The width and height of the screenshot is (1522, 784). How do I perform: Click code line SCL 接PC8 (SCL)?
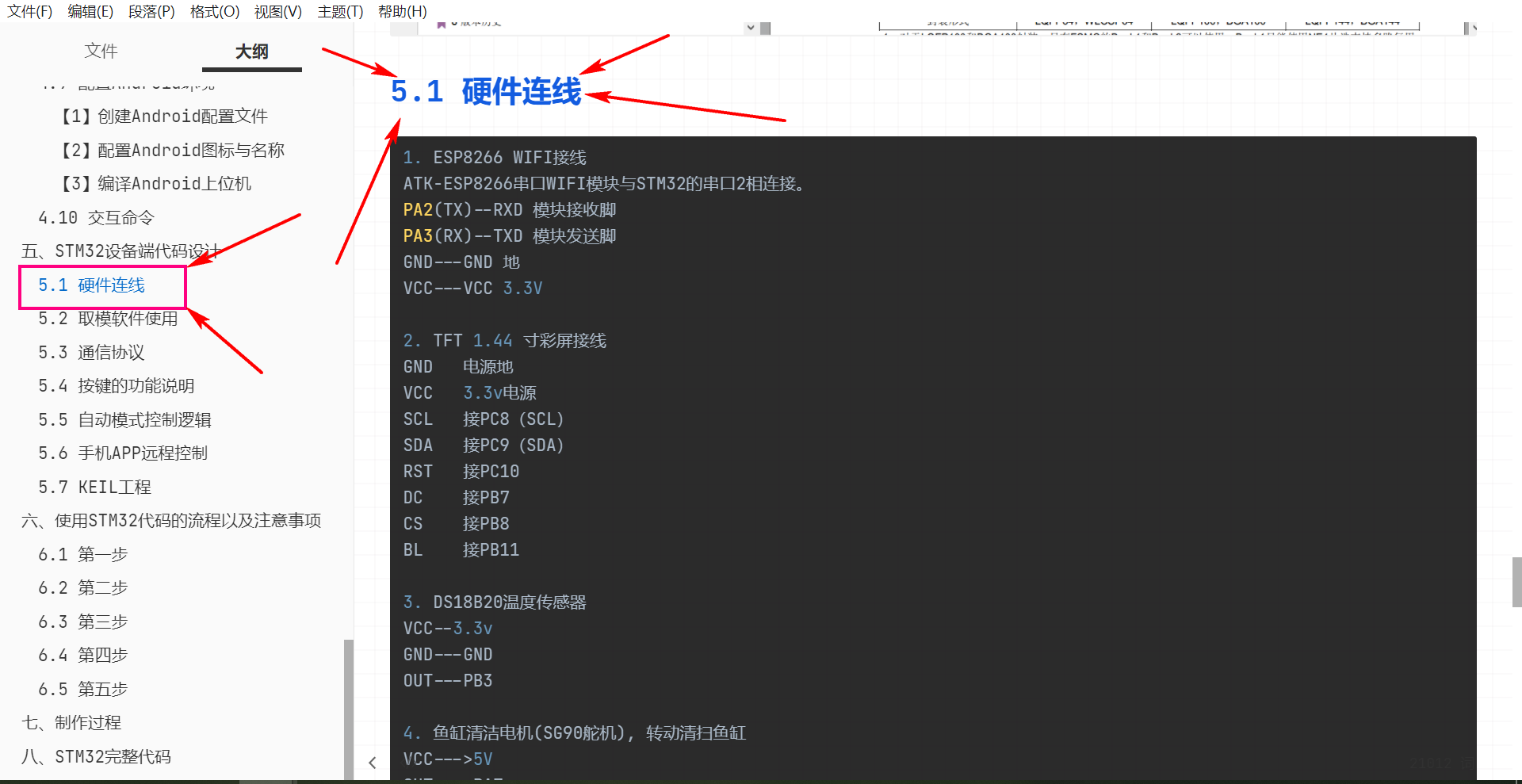click(x=484, y=419)
